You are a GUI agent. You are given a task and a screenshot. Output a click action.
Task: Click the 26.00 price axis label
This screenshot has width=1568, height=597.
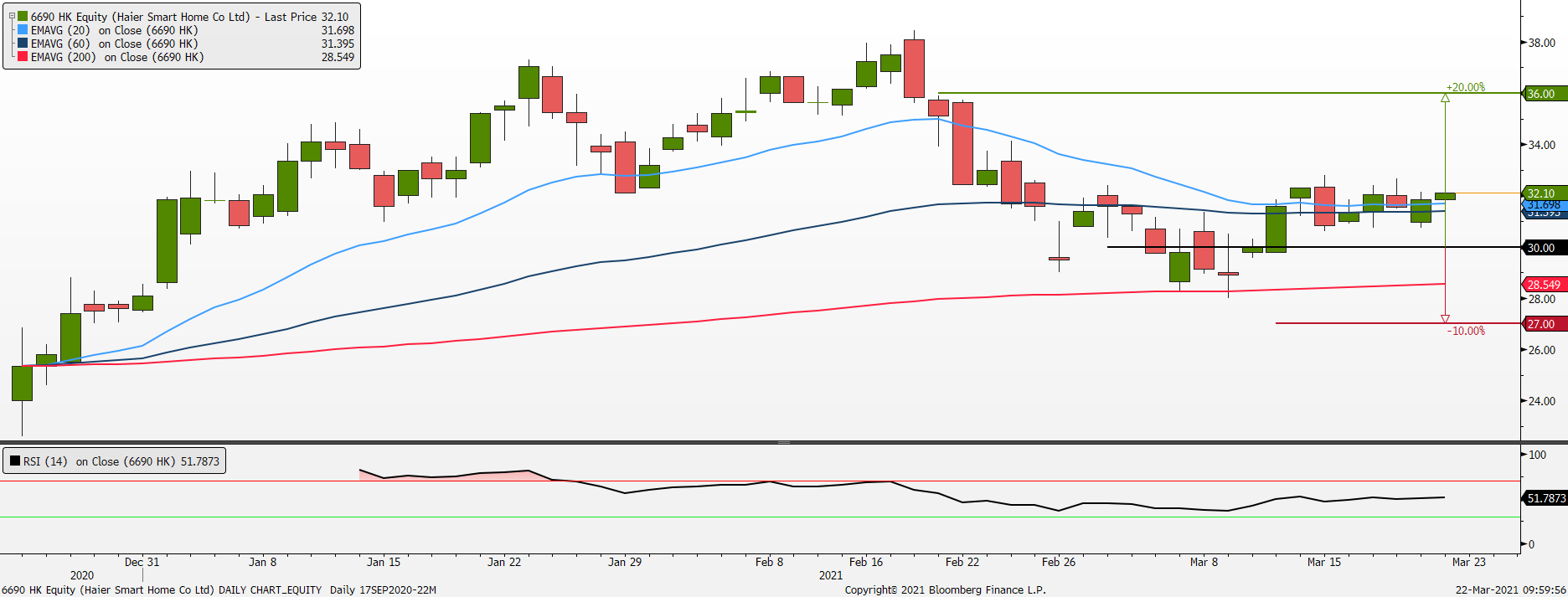pos(1543,350)
